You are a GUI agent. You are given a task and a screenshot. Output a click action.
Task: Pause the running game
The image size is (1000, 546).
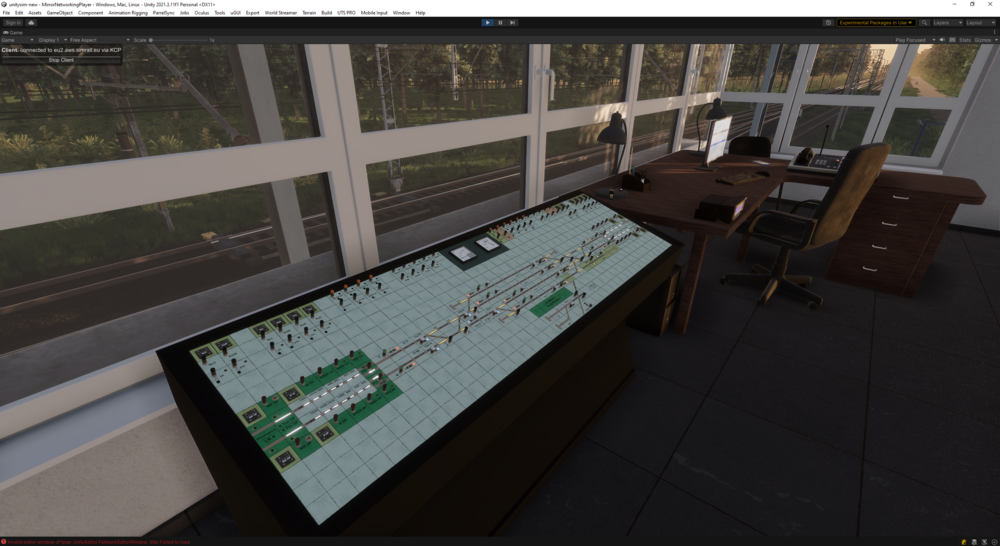(x=500, y=22)
